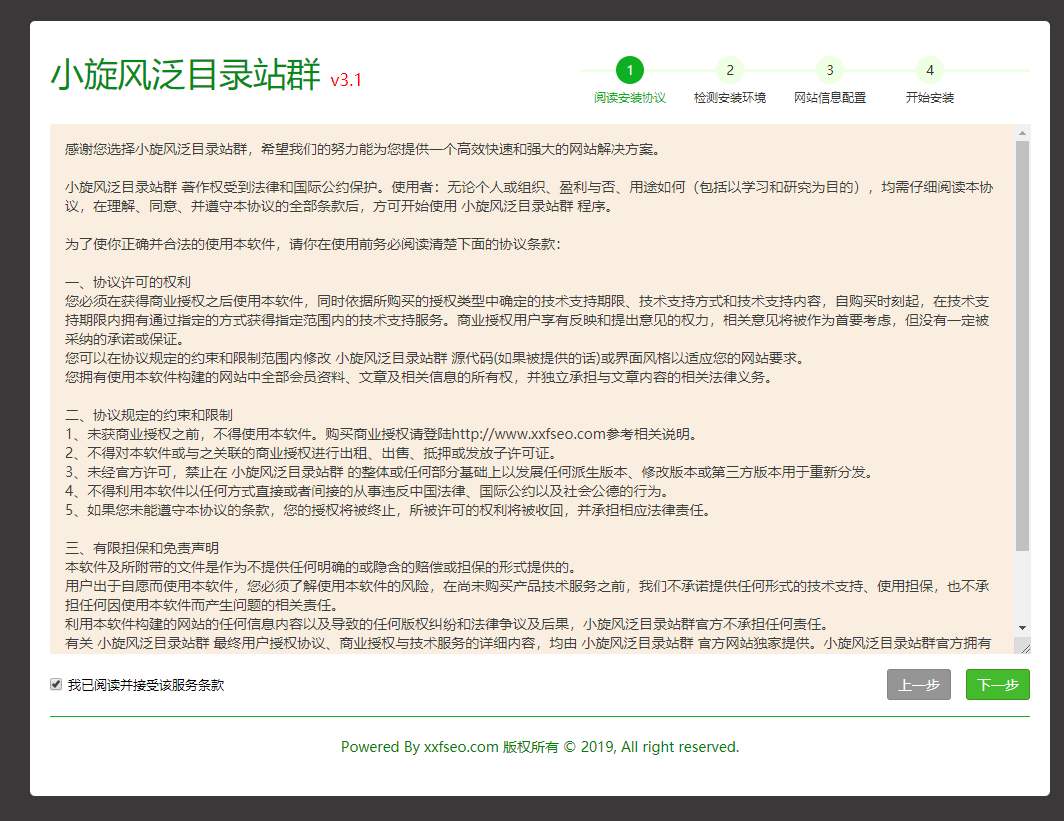Select the 开始安装 step label
1064x821 pixels.
pyautogui.click(x=930, y=98)
